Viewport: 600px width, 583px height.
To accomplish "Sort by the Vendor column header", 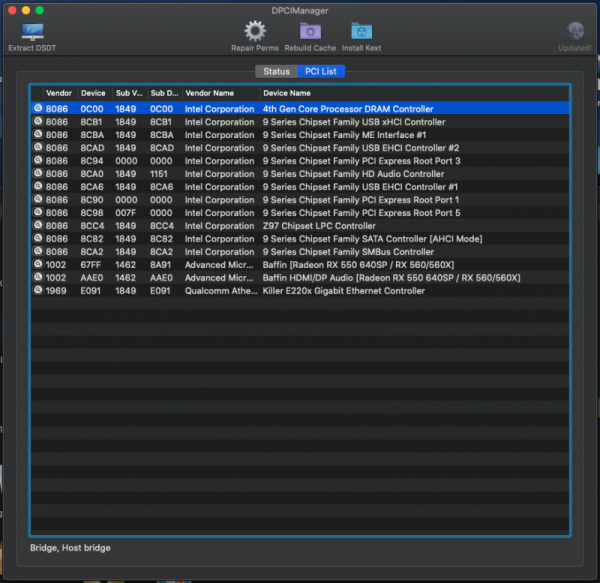I will 58,93.
